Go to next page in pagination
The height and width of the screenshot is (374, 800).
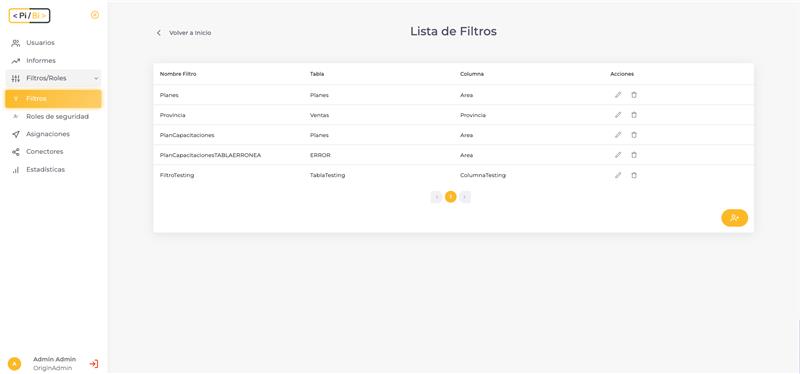click(465, 197)
